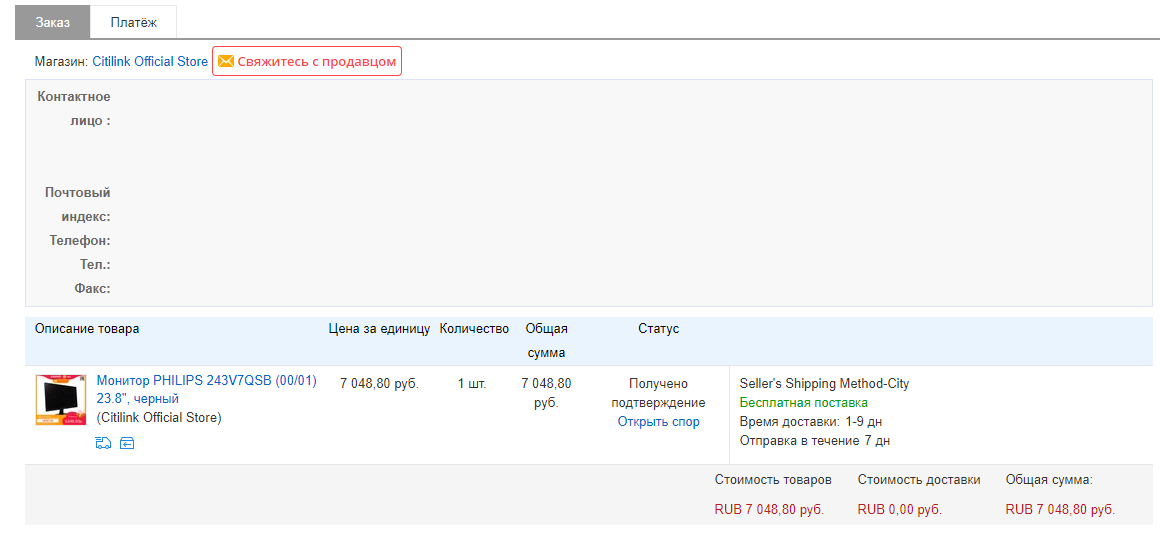Click the Количество column header

[x=474, y=329]
